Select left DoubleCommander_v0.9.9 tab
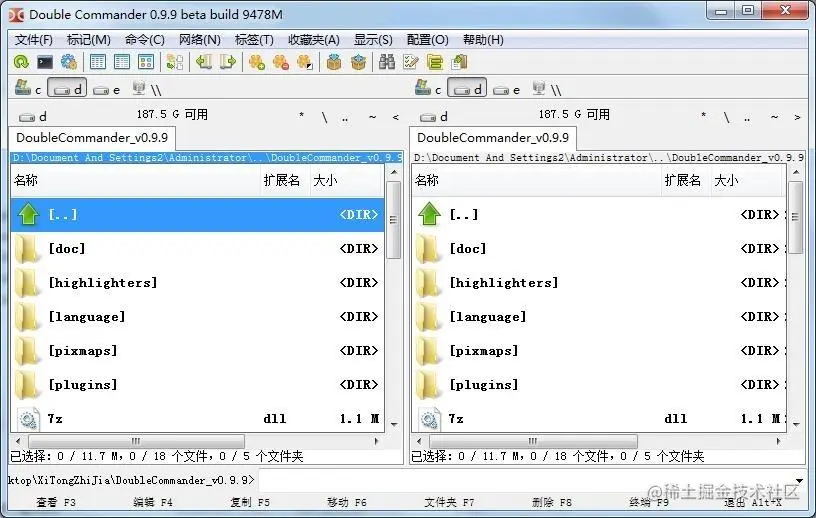The width and height of the screenshot is (816, 518). pyautogui.click(x=92, y=138)
